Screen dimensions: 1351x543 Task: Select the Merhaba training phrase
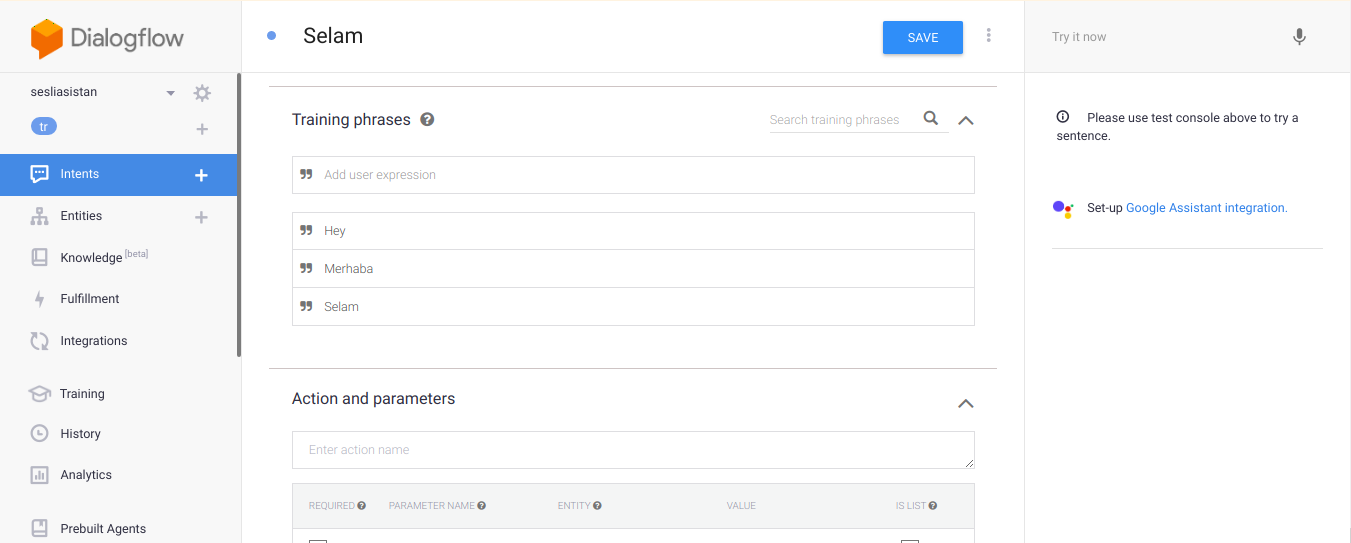point(348,269)
